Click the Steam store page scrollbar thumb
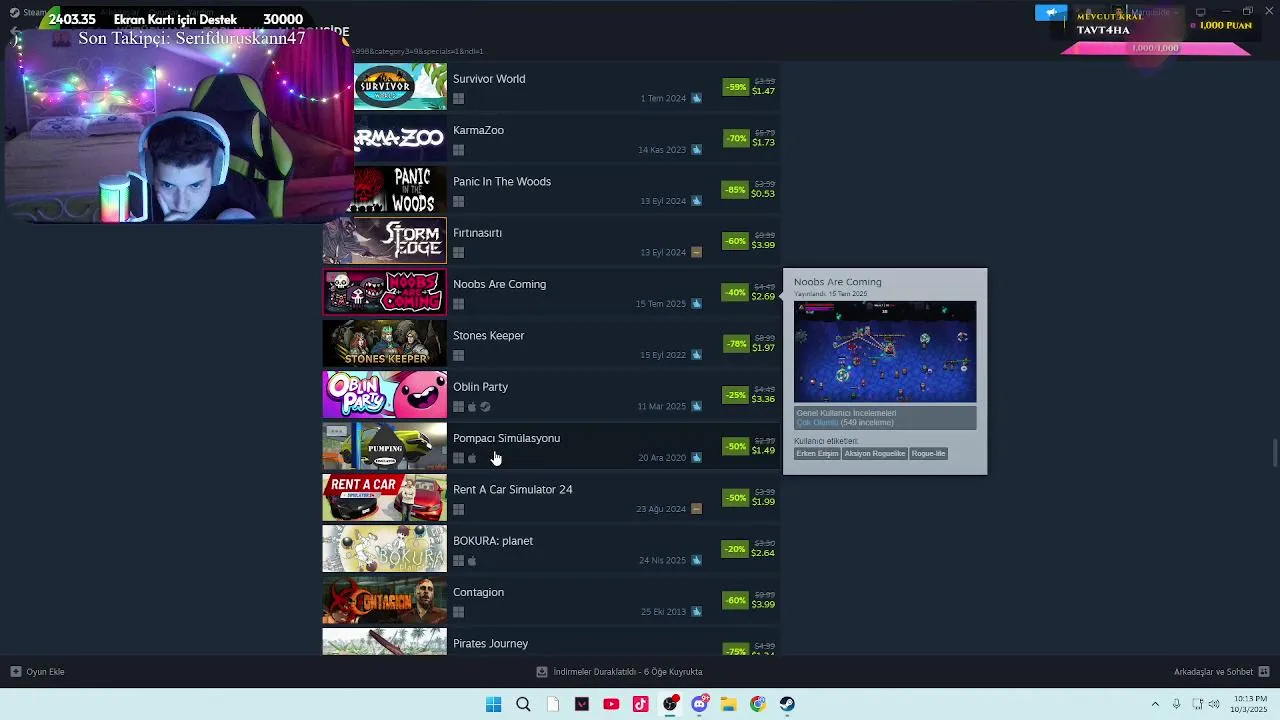This screenshot has height=720, width=1280. tap(1274, 452)
